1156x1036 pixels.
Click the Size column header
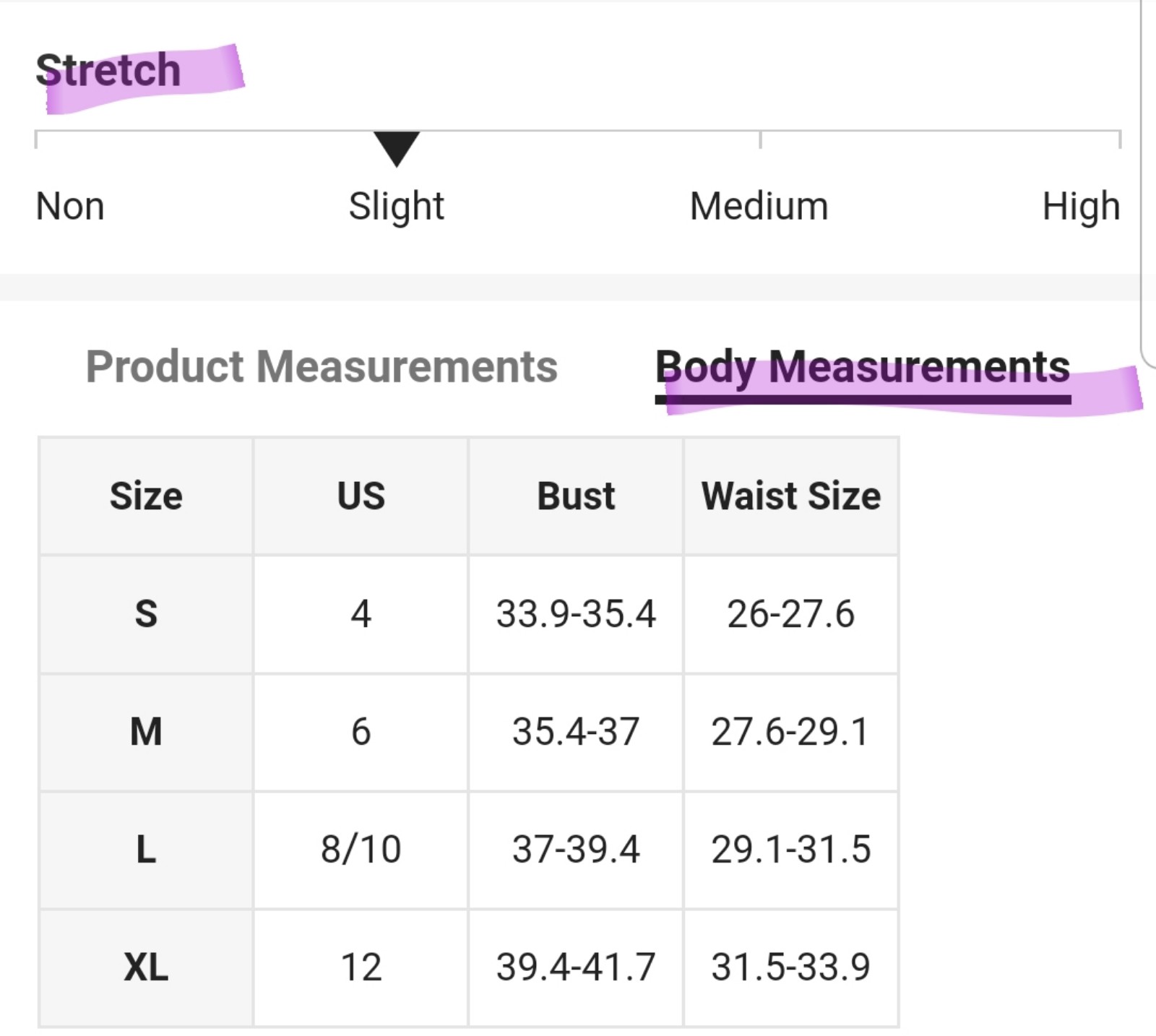point(146,496)
